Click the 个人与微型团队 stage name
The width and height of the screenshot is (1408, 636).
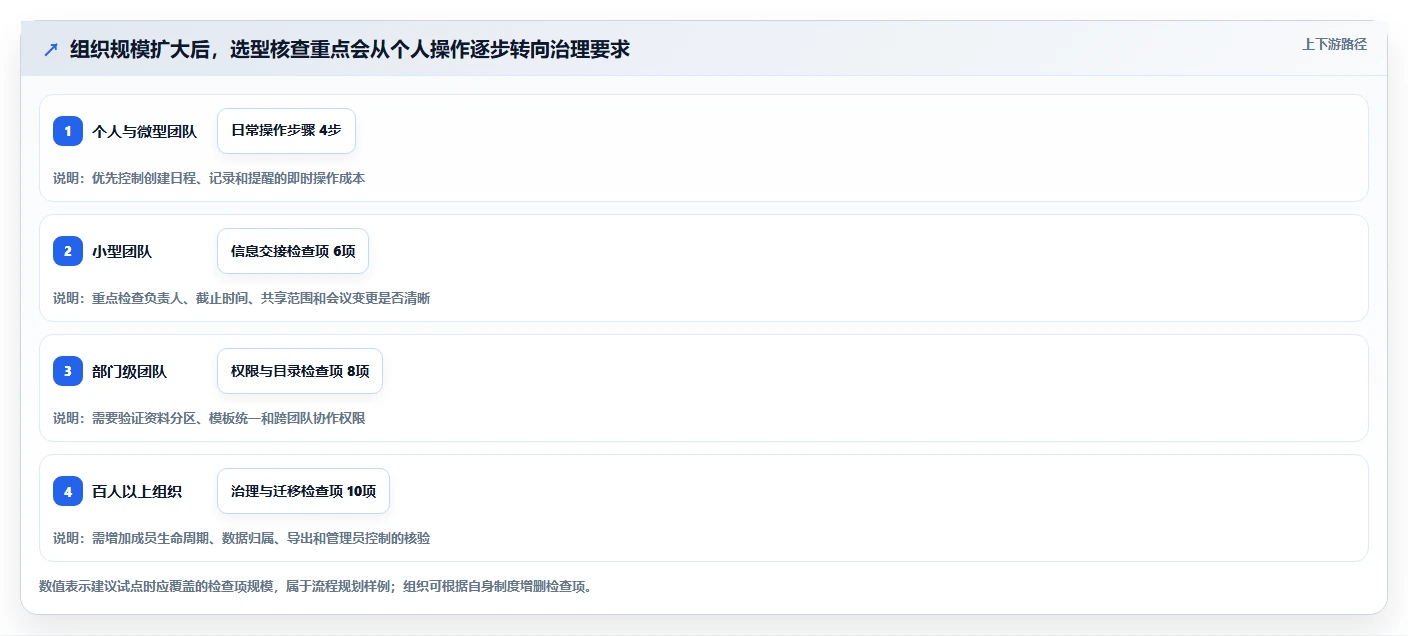(144, 131)
